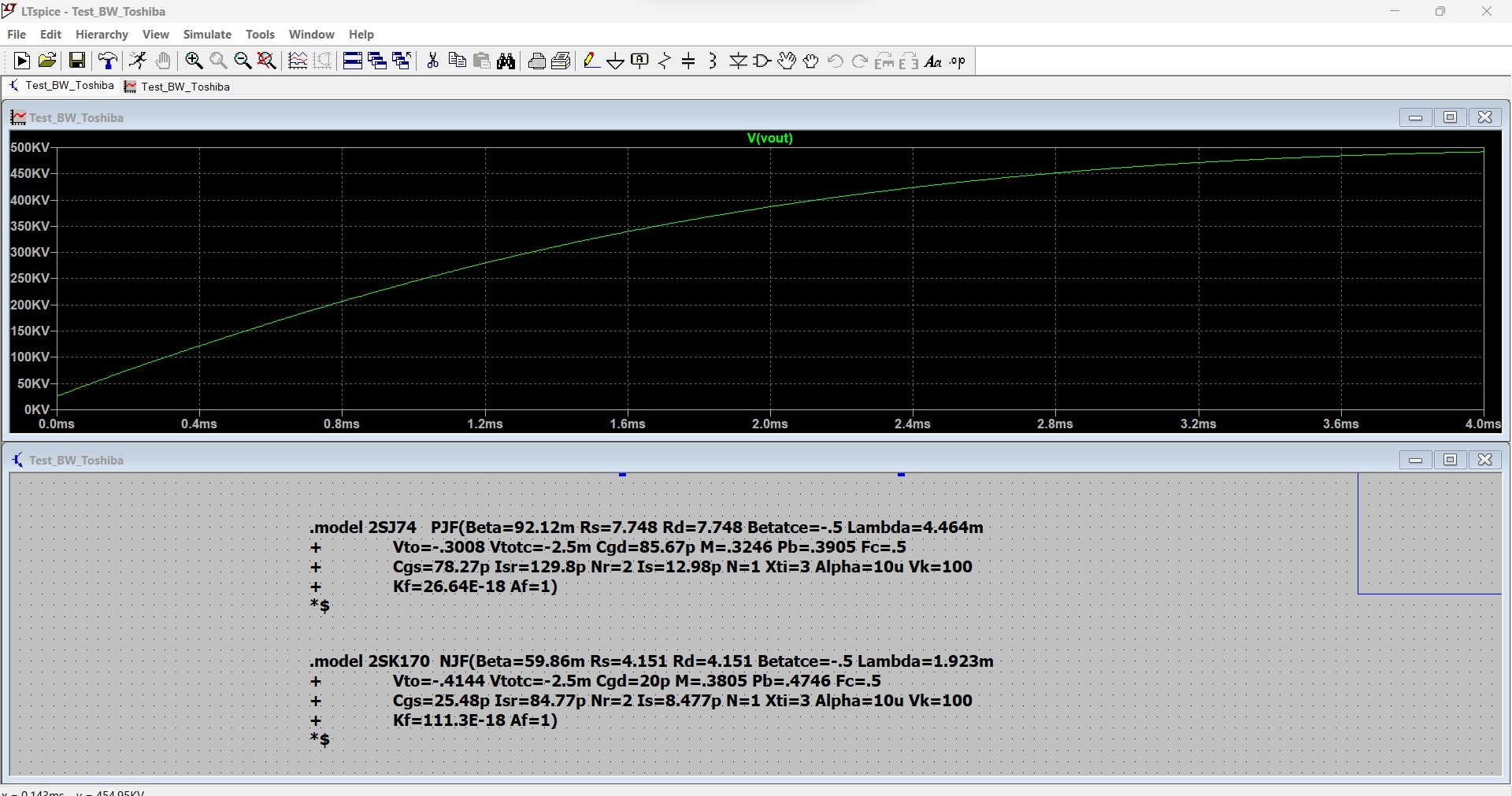This screenshot has height=796, width=1512.
Task: Open the Tools menu
Action: (x=260, y=35)
